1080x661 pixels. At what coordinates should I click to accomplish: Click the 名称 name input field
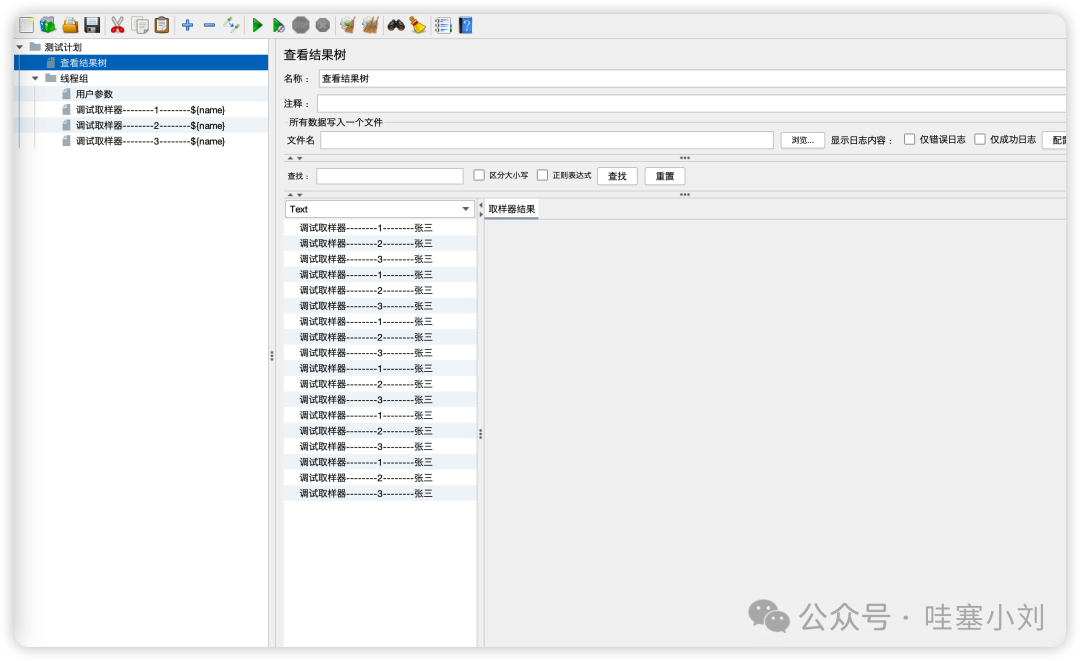[692, 78]
